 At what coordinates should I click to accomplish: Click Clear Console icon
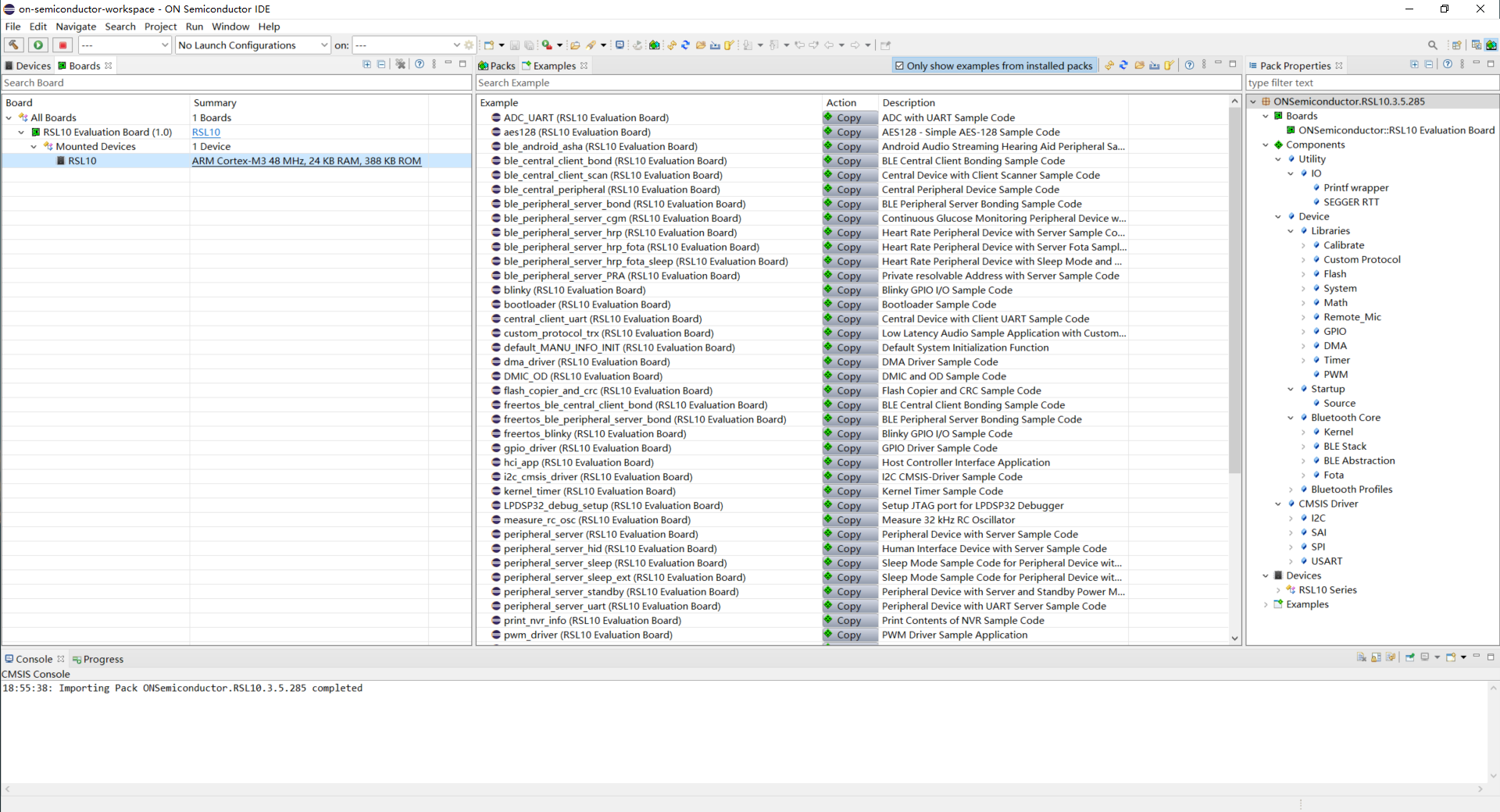click(1362, 657)
